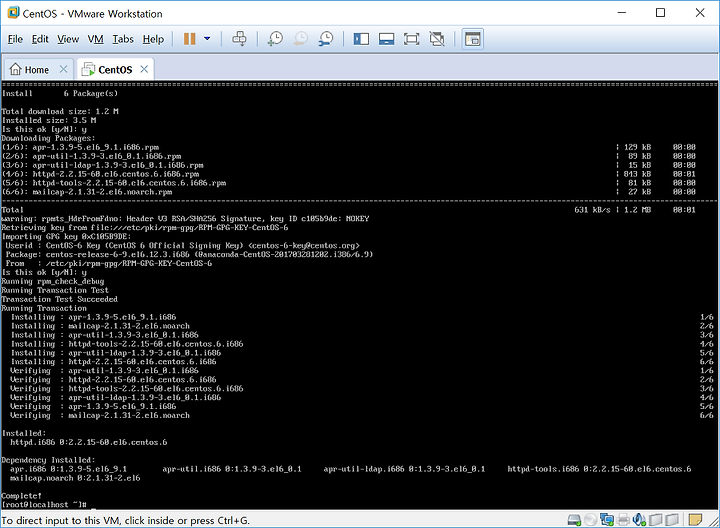The image size is (720, 528).
Task: Click the status bar hint about Ctrl+G
Action: pos(125,520)
